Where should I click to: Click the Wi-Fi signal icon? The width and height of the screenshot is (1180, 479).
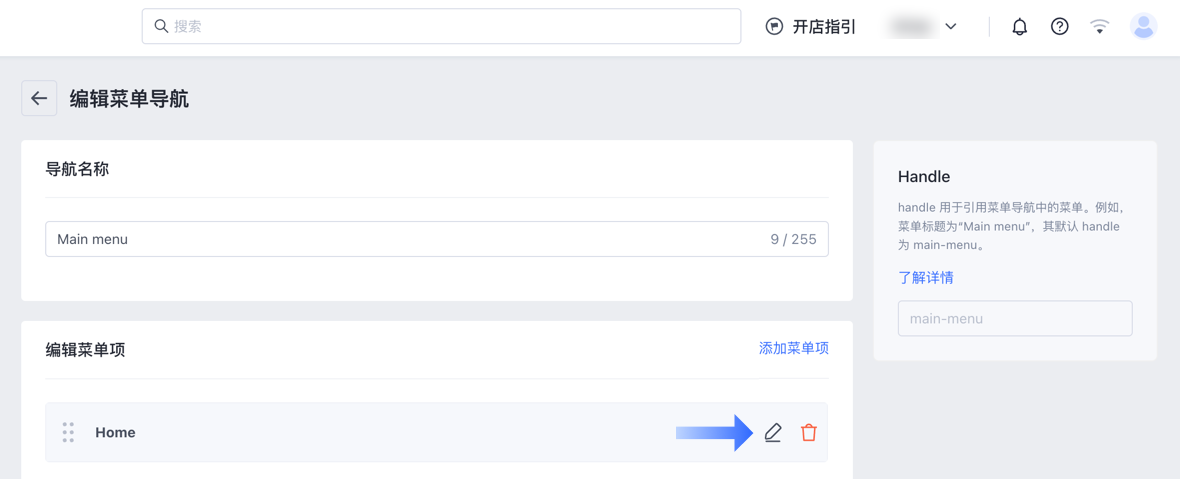[1100, 27]
